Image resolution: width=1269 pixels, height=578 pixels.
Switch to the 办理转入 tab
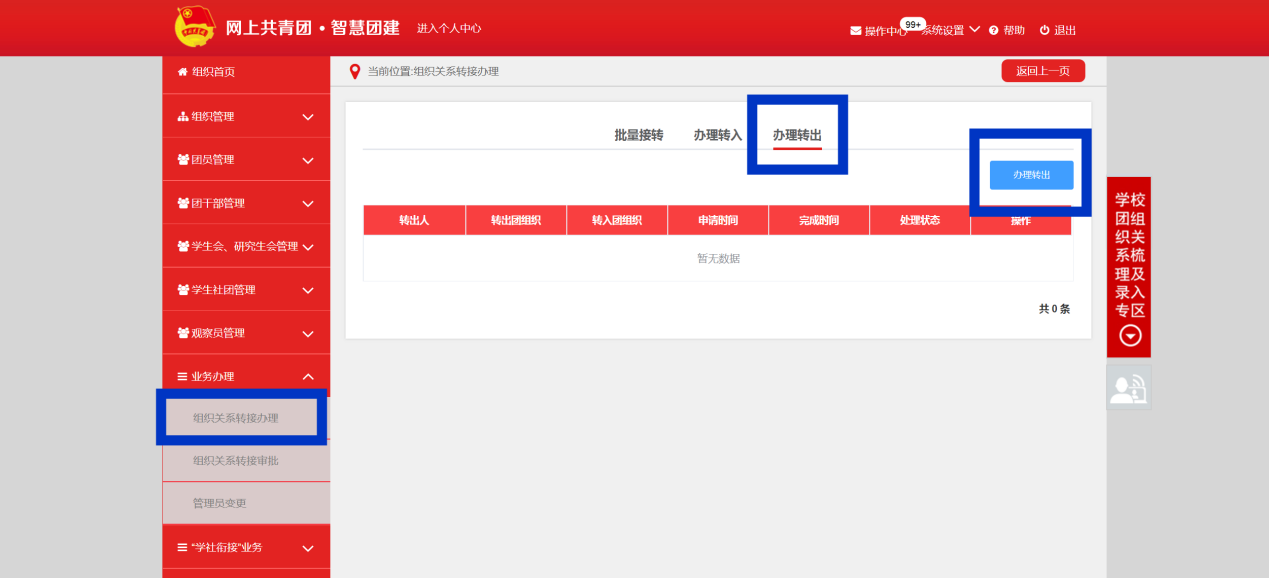tap(717, 135)
